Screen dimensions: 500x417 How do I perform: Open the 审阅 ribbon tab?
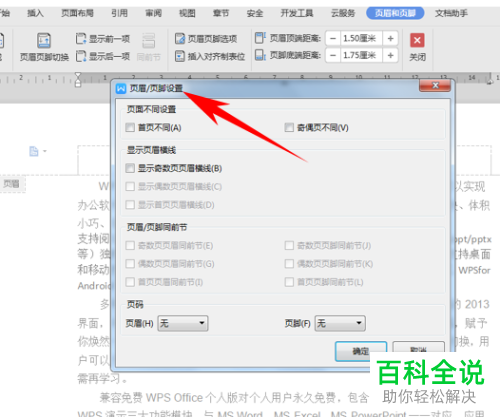pos(153,13)
